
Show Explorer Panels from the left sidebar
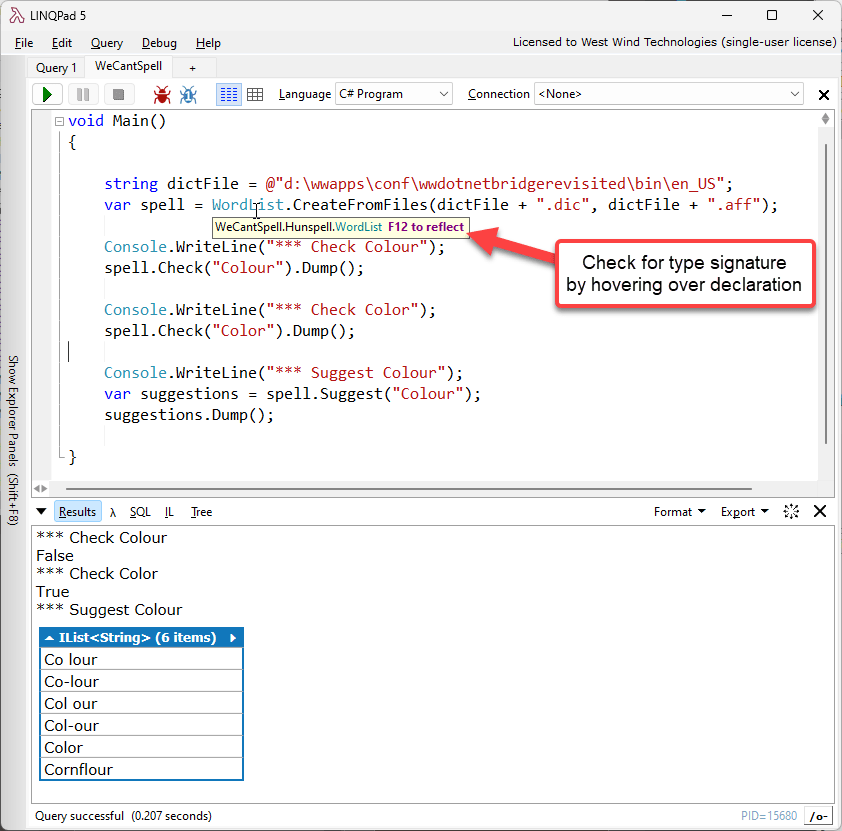pos(13,439)
